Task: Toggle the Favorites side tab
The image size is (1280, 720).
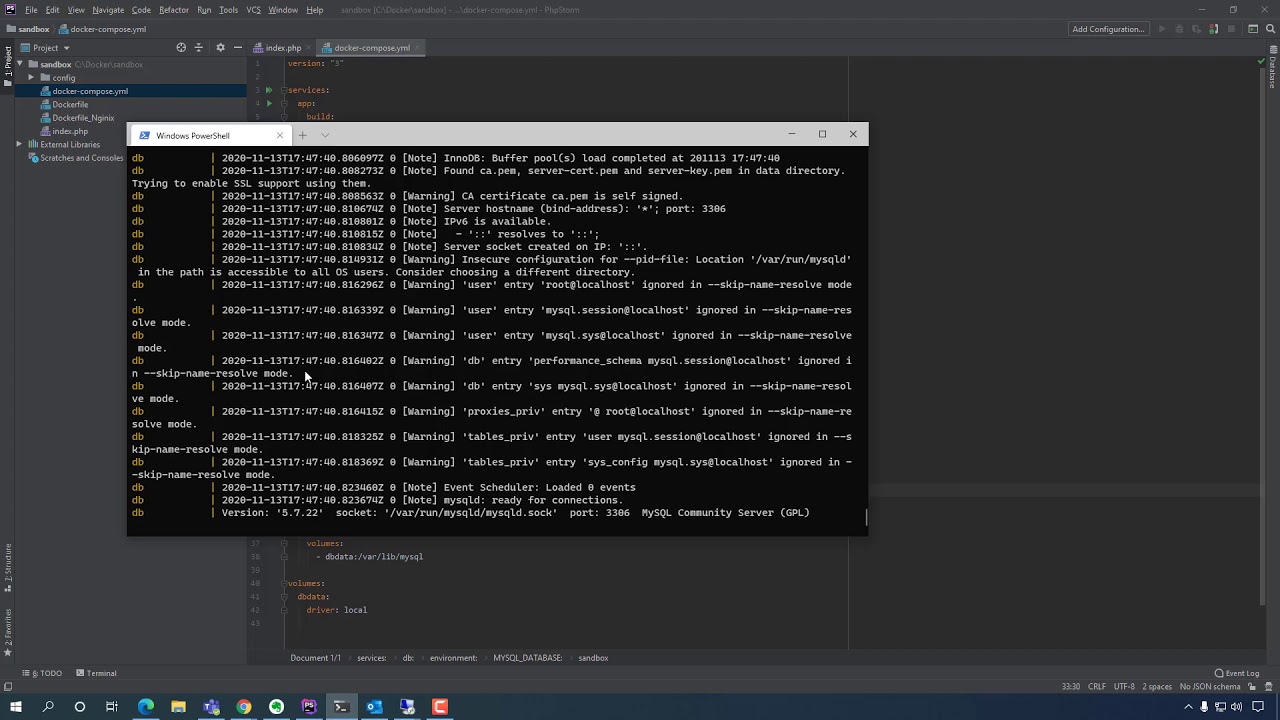Action: [7, 632]
